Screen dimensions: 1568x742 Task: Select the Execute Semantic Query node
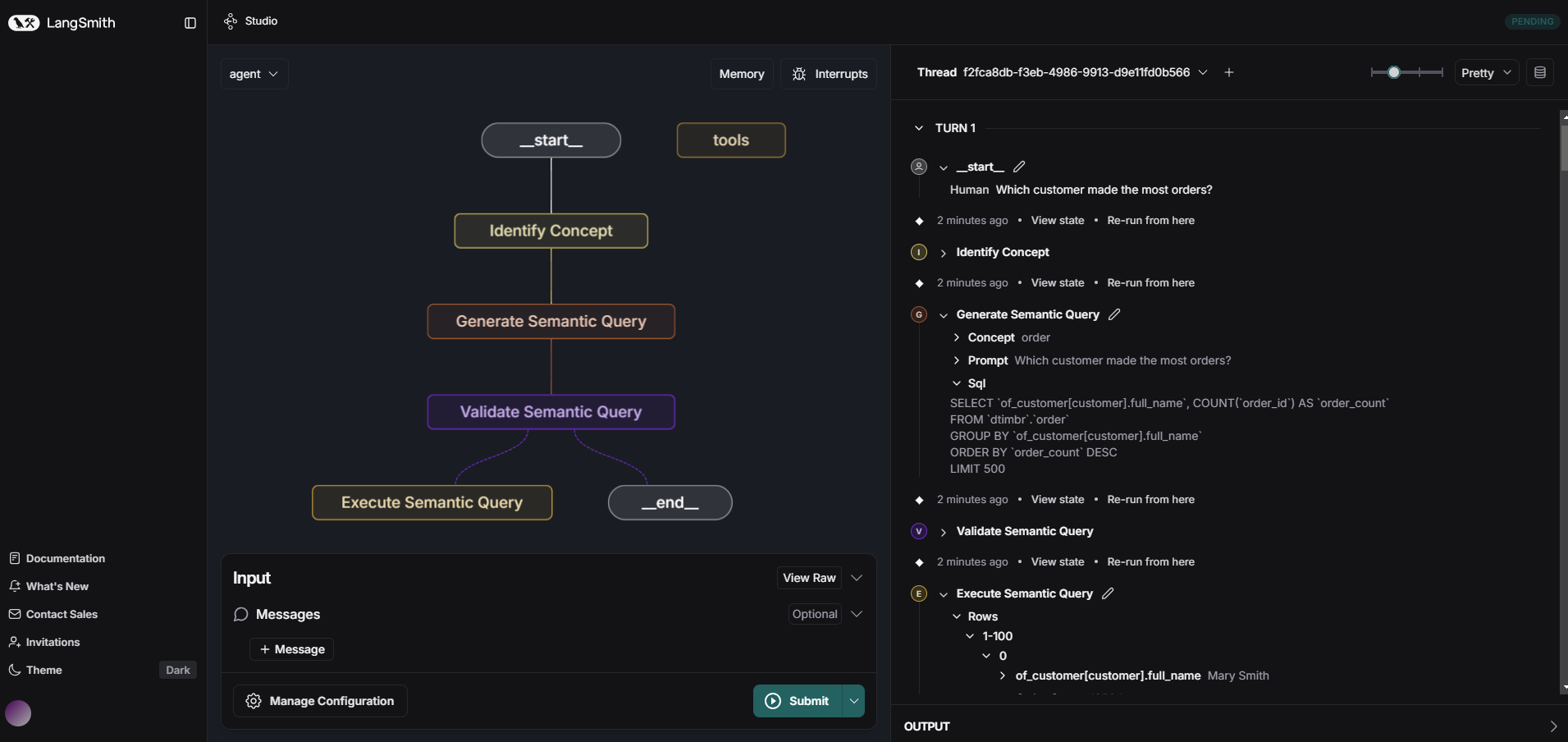(x=432, y=502)
